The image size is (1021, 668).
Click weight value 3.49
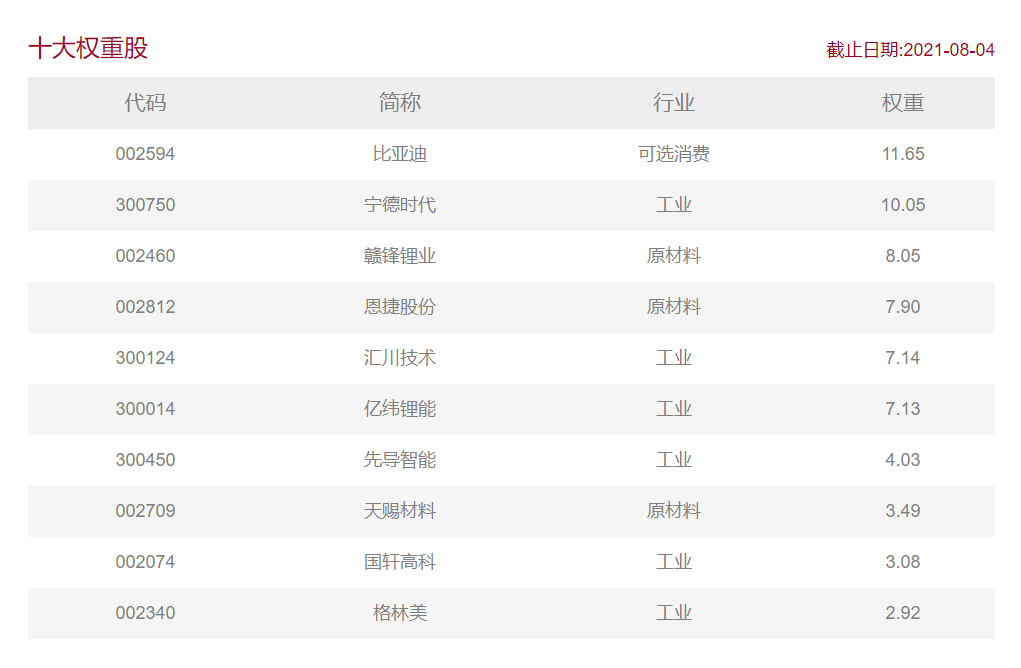click(903, 511)
